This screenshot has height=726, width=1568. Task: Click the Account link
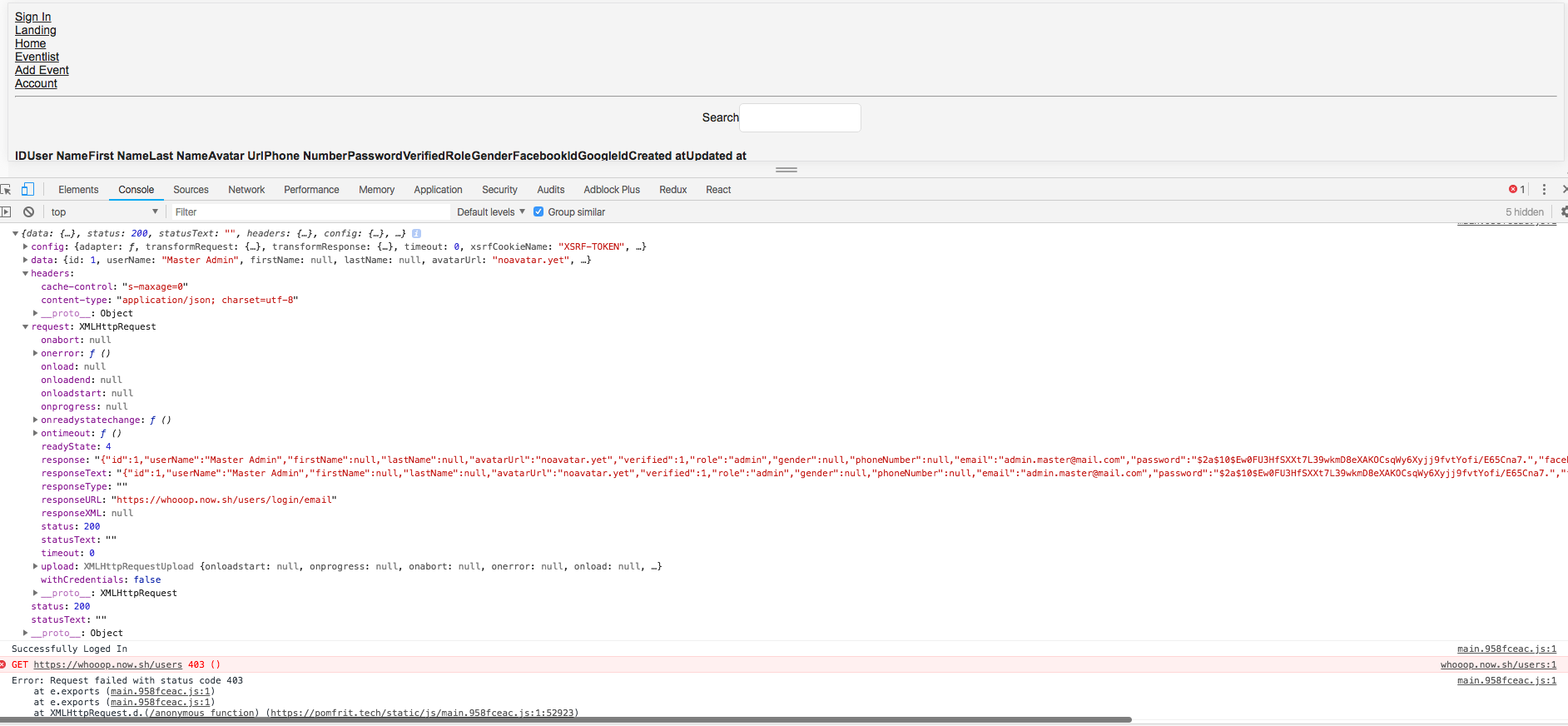point(36,83)
